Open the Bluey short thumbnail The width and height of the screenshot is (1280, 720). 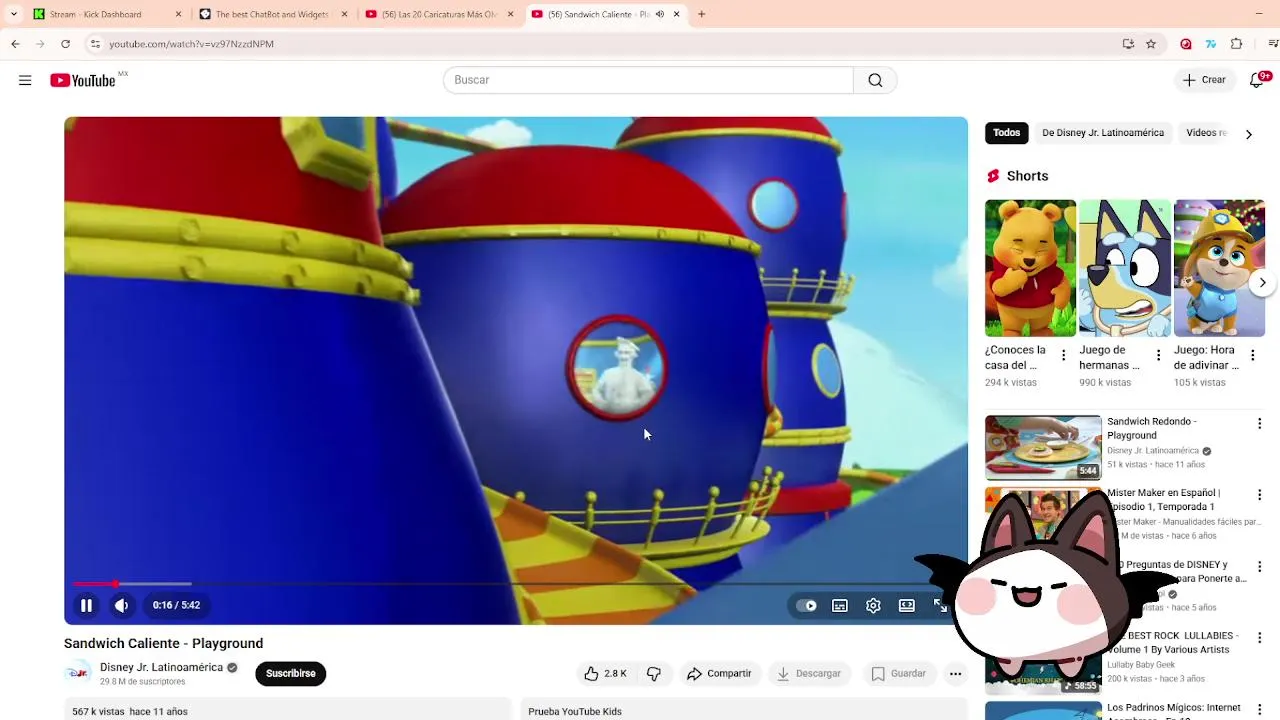coord(1125,268)
